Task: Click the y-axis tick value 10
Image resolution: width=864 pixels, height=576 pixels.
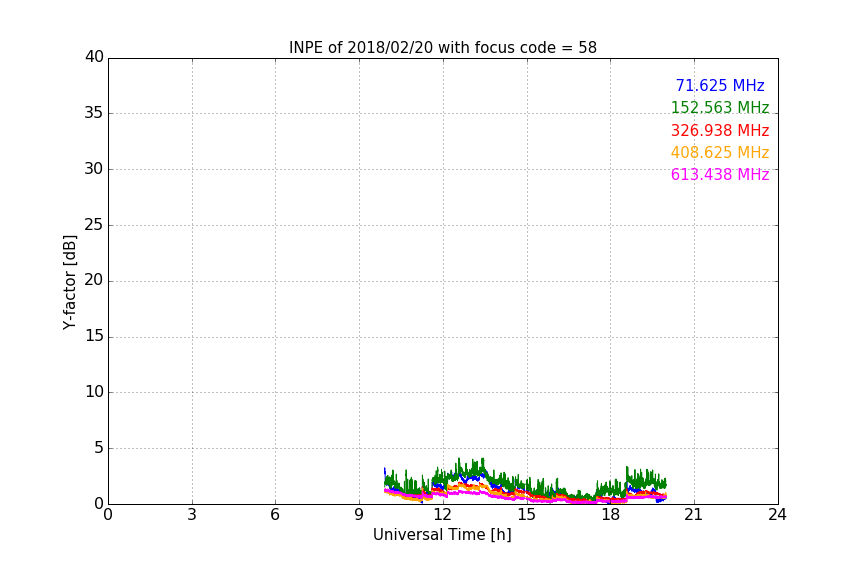Action: click(94, 392)
